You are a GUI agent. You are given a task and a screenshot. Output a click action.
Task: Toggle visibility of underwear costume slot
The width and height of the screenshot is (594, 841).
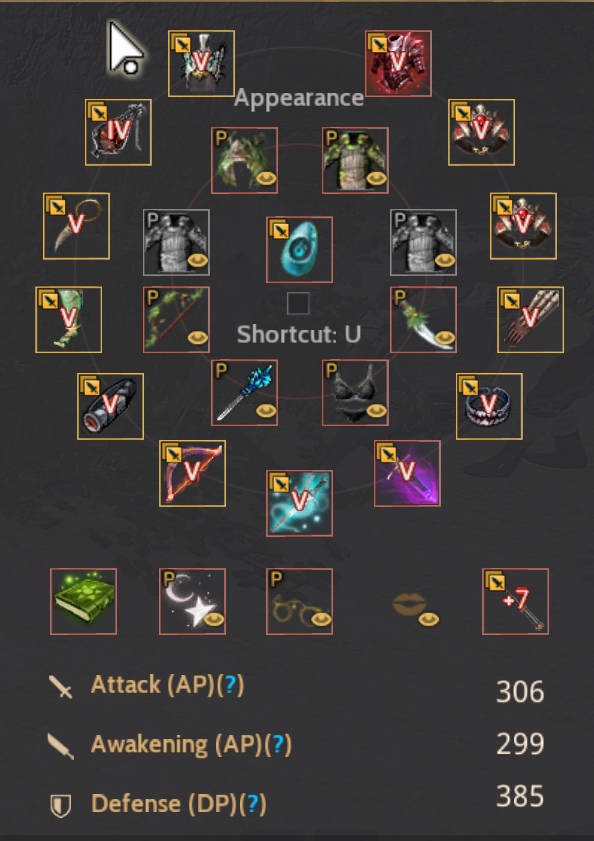point(377,411)
